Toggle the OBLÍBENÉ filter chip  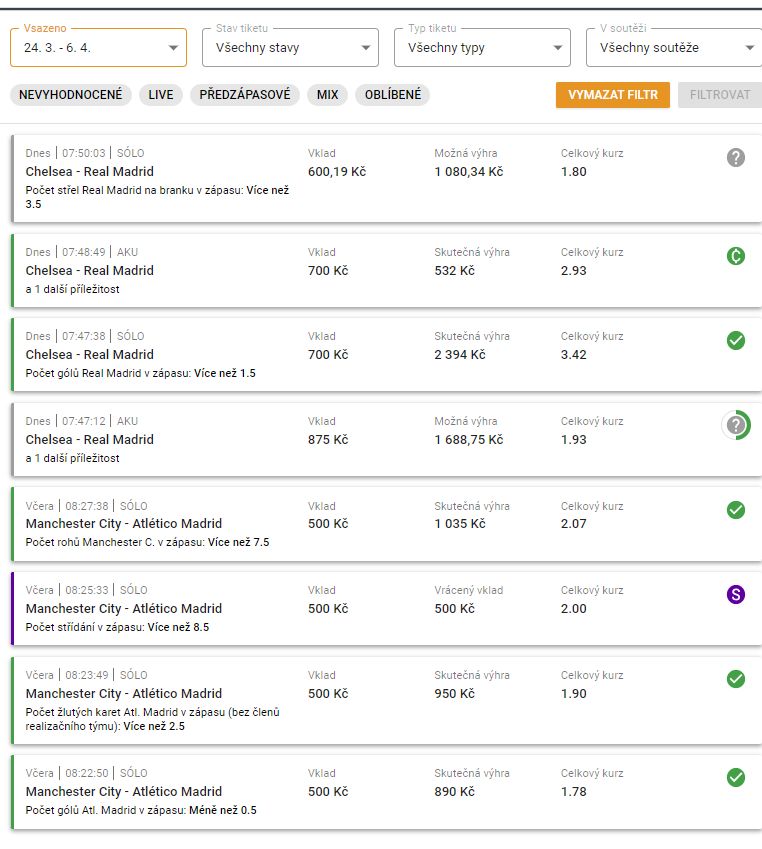[x=393, y=95]
